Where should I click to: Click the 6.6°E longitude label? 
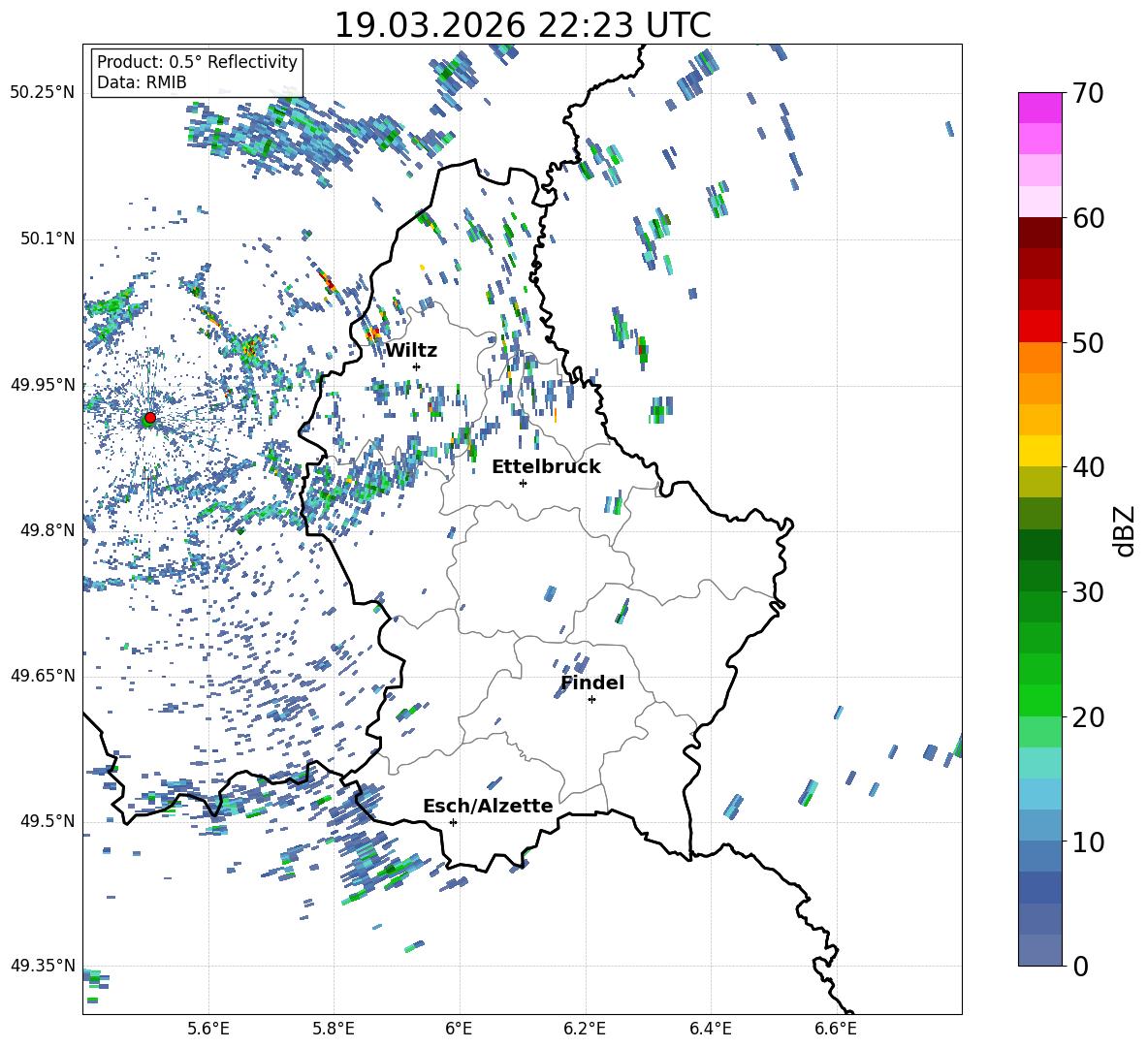(x=836, y=1029)
